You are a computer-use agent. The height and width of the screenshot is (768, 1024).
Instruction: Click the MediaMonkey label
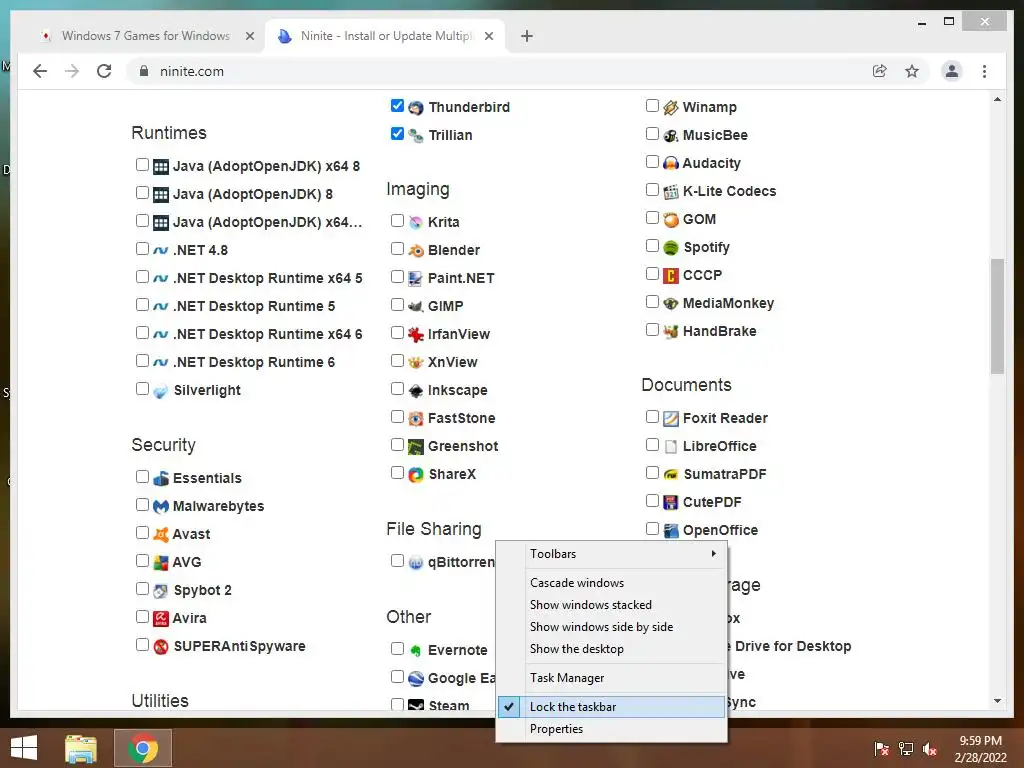pyautogui.click(x=728, y=303)
